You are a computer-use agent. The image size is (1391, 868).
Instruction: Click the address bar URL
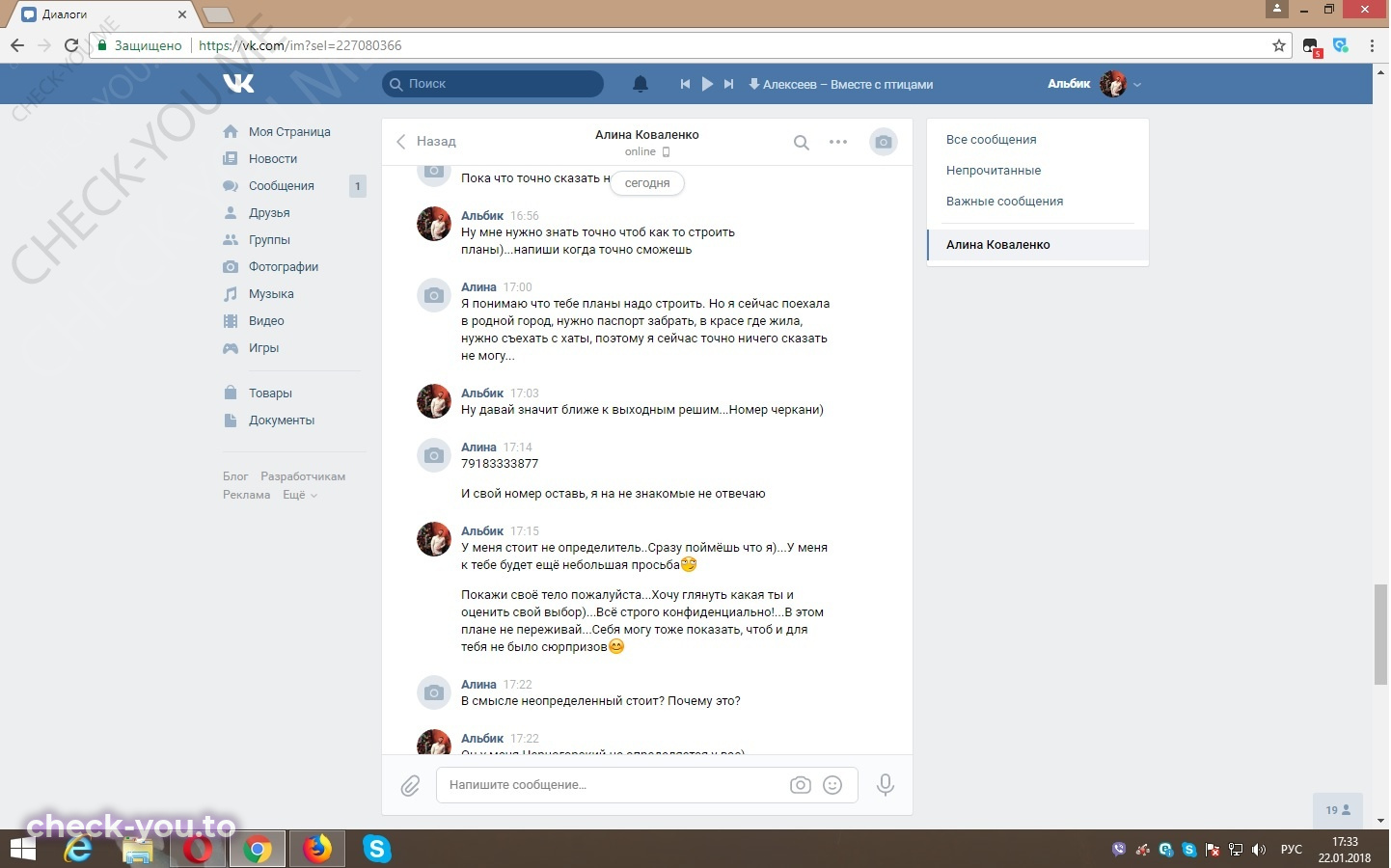(x=300, y=45)
